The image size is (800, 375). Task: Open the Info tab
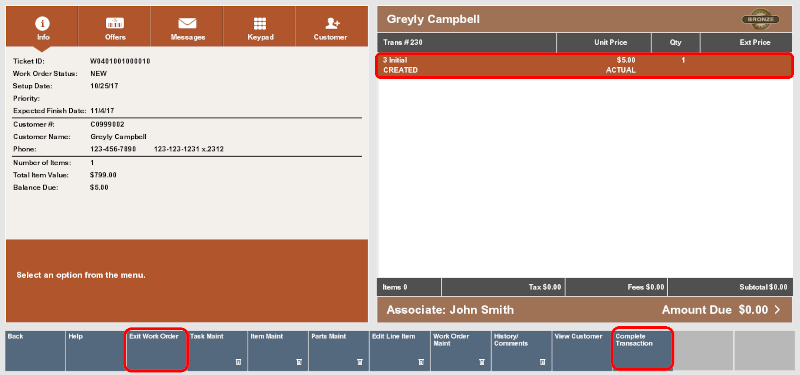[42, 27]
